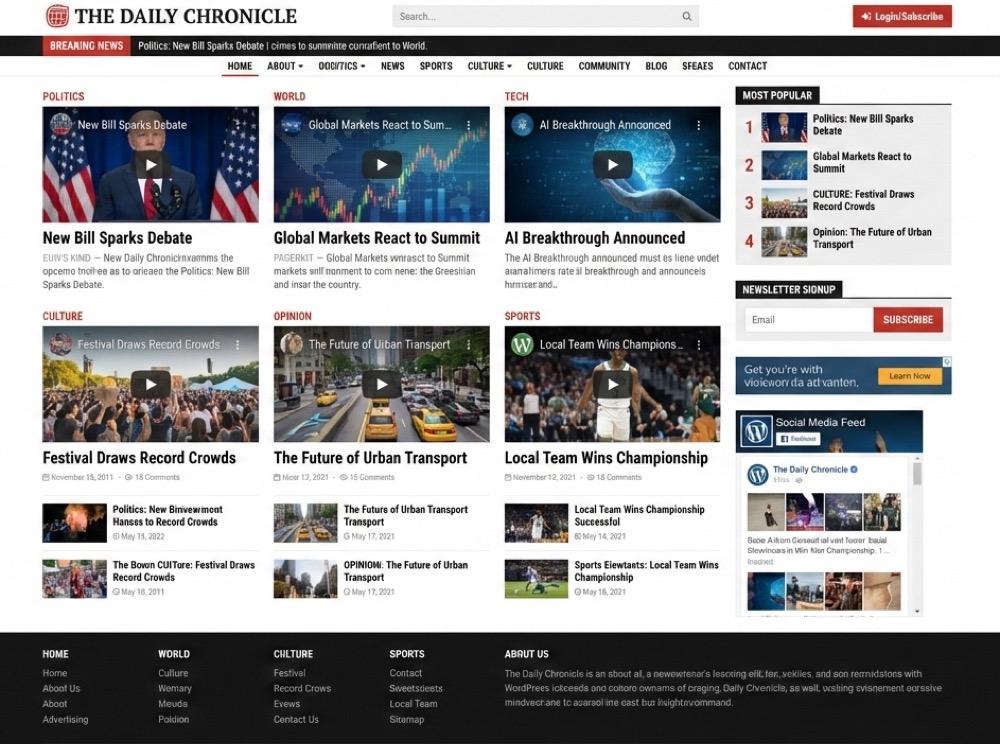
Task: Play the AI Breakthrough Announced video
Action: point(612,164)
